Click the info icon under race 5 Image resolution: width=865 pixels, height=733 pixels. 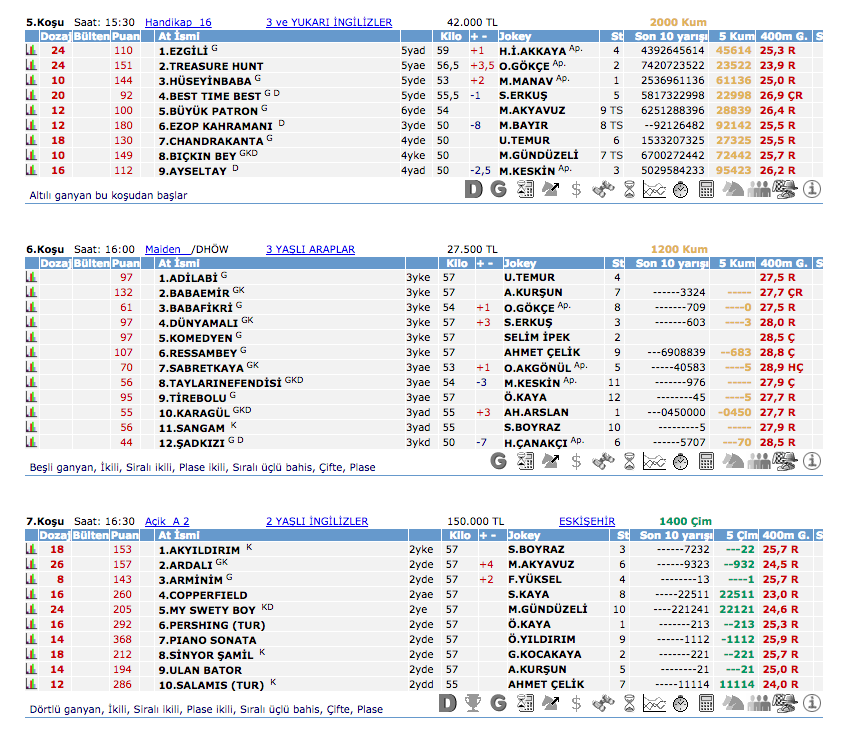pyautogui.click(x=811, y=189)
